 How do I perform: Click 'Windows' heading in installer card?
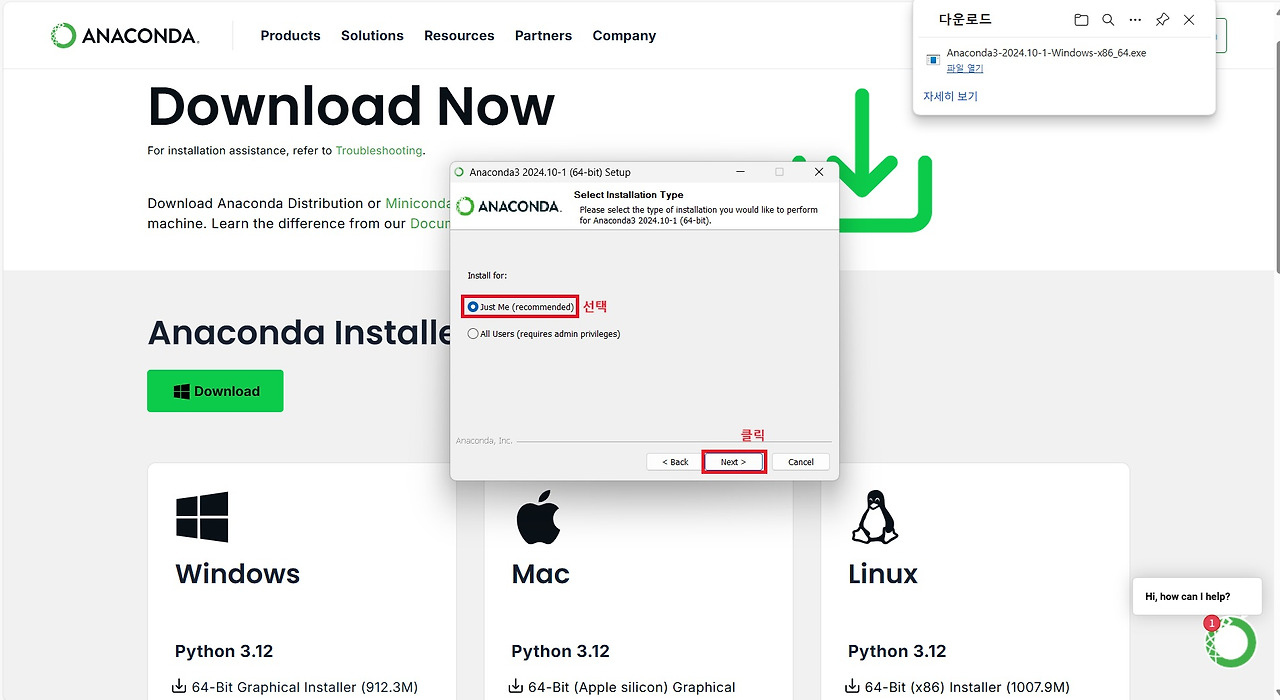[x=238, y=574]
